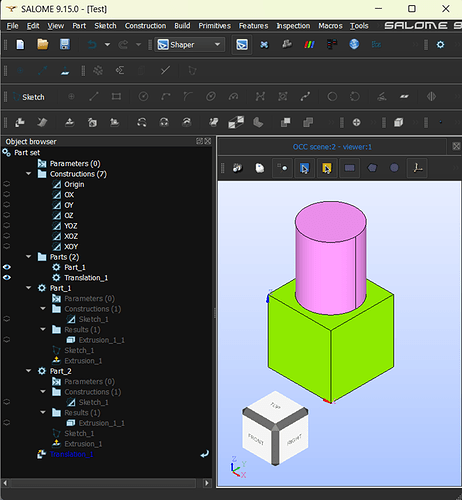Open the Inspection menu

click(293, 26)
